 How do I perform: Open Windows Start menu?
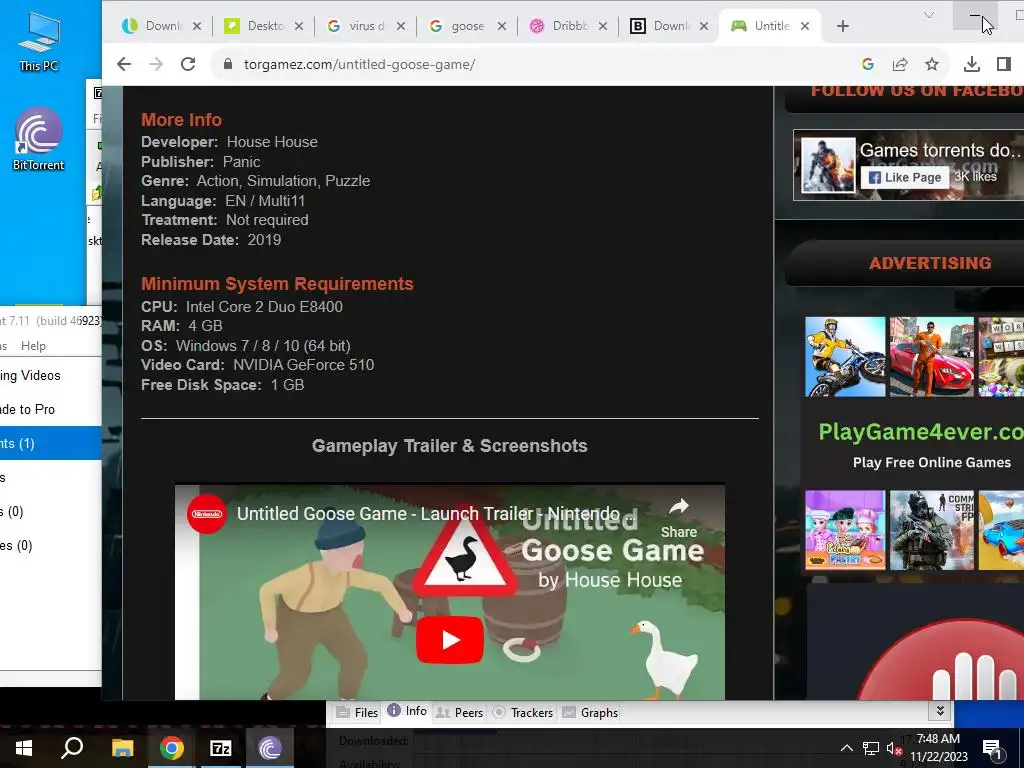click(x=24, y=748)
